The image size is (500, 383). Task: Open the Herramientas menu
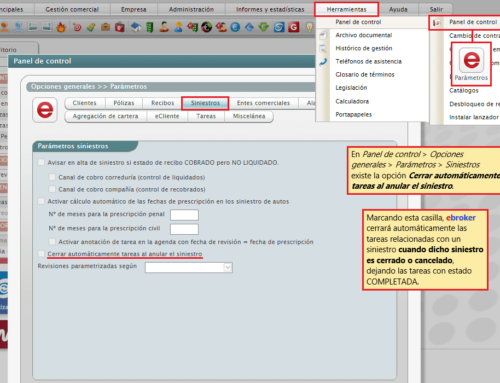pos(346,9)
